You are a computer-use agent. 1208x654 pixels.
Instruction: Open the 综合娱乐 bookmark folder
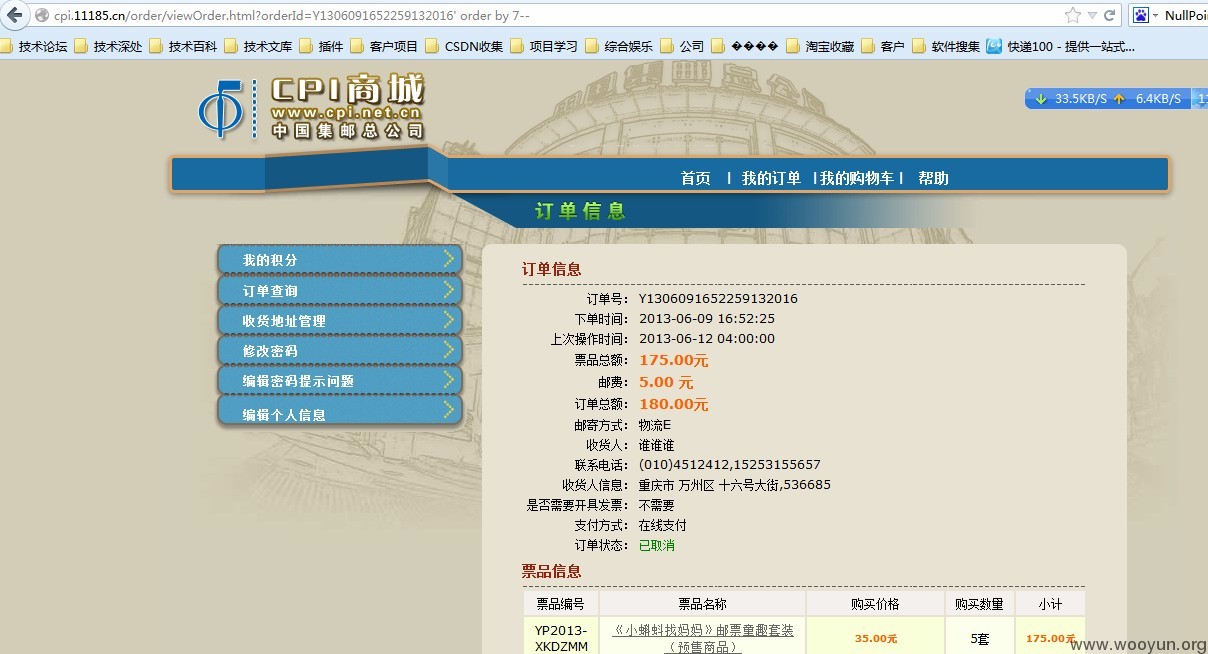619,46
